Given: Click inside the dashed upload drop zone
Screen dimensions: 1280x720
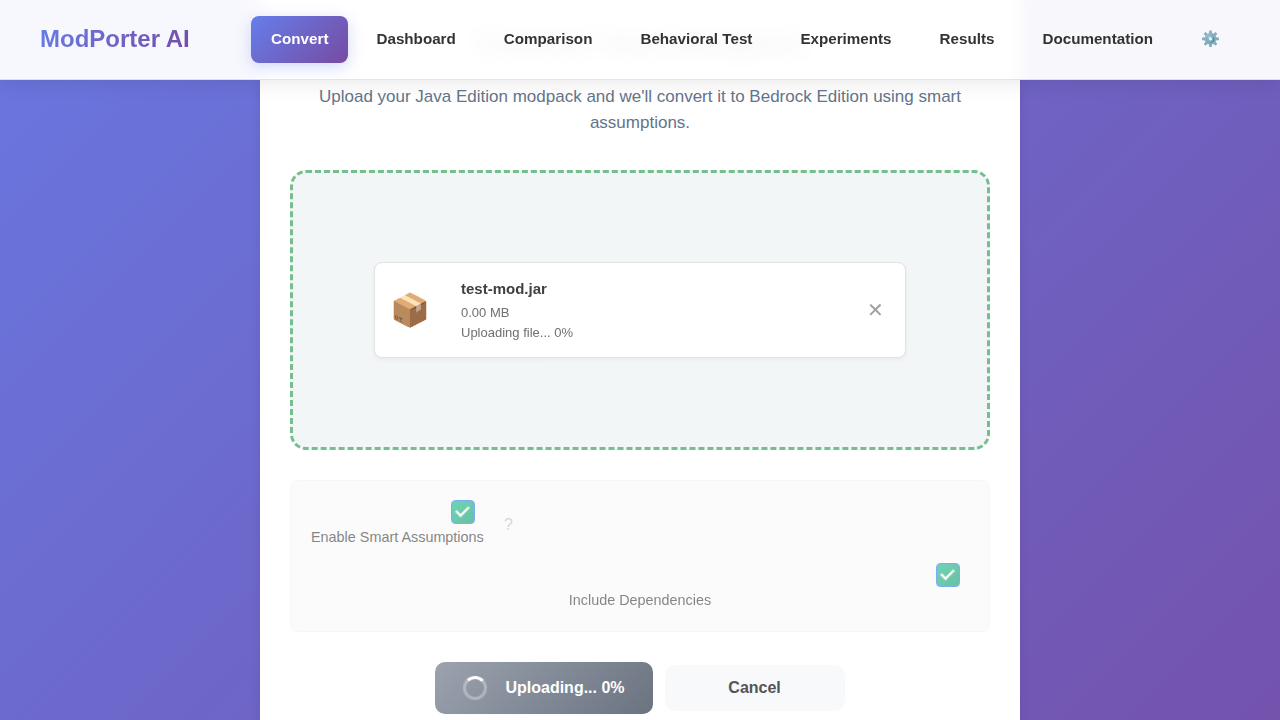Looking at the screenshot, I should point(640,410).
